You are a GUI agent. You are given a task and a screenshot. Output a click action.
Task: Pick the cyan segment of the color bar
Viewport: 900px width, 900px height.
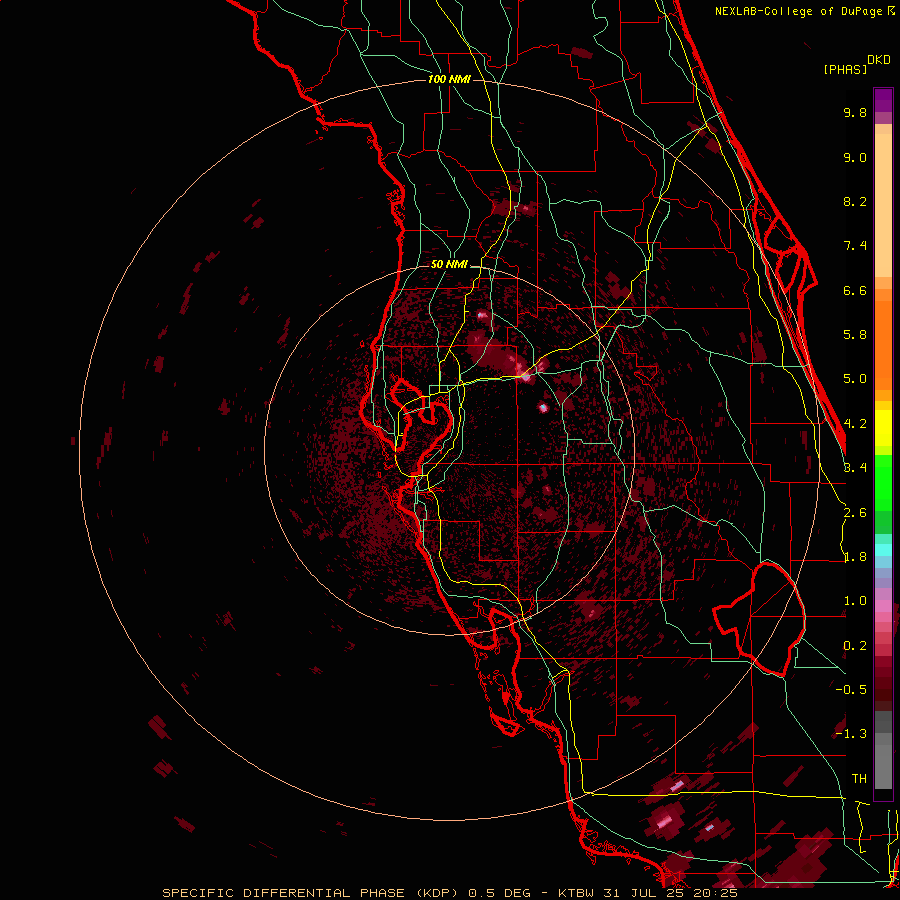[x=883, y=550]
